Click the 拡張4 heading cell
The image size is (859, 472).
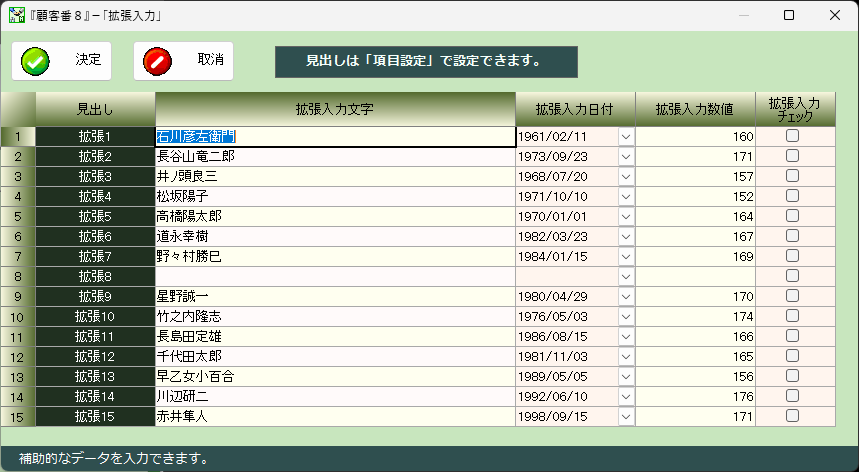point(95,197)
